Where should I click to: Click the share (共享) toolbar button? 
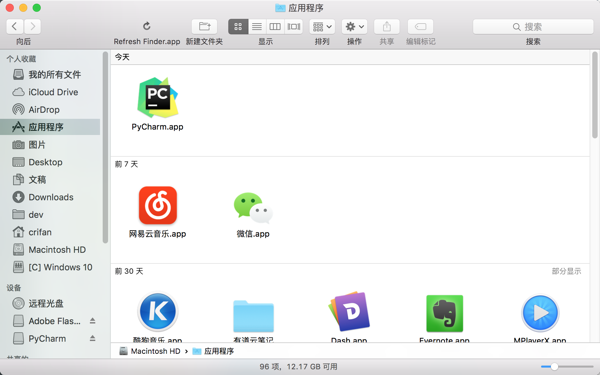pos(386,26)
